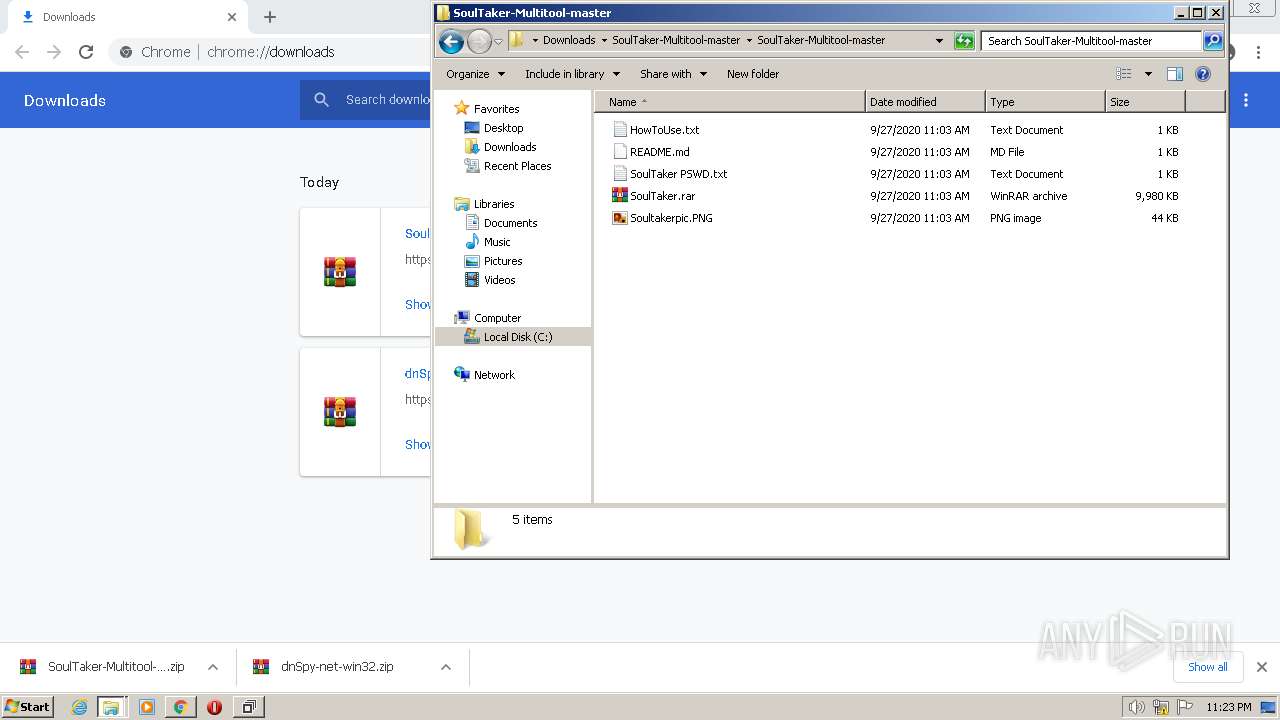Image resolution: width=1280 pixels, height=720 pixels.
Task: Click Show all downloads button
Action: tap(1207, 667)
